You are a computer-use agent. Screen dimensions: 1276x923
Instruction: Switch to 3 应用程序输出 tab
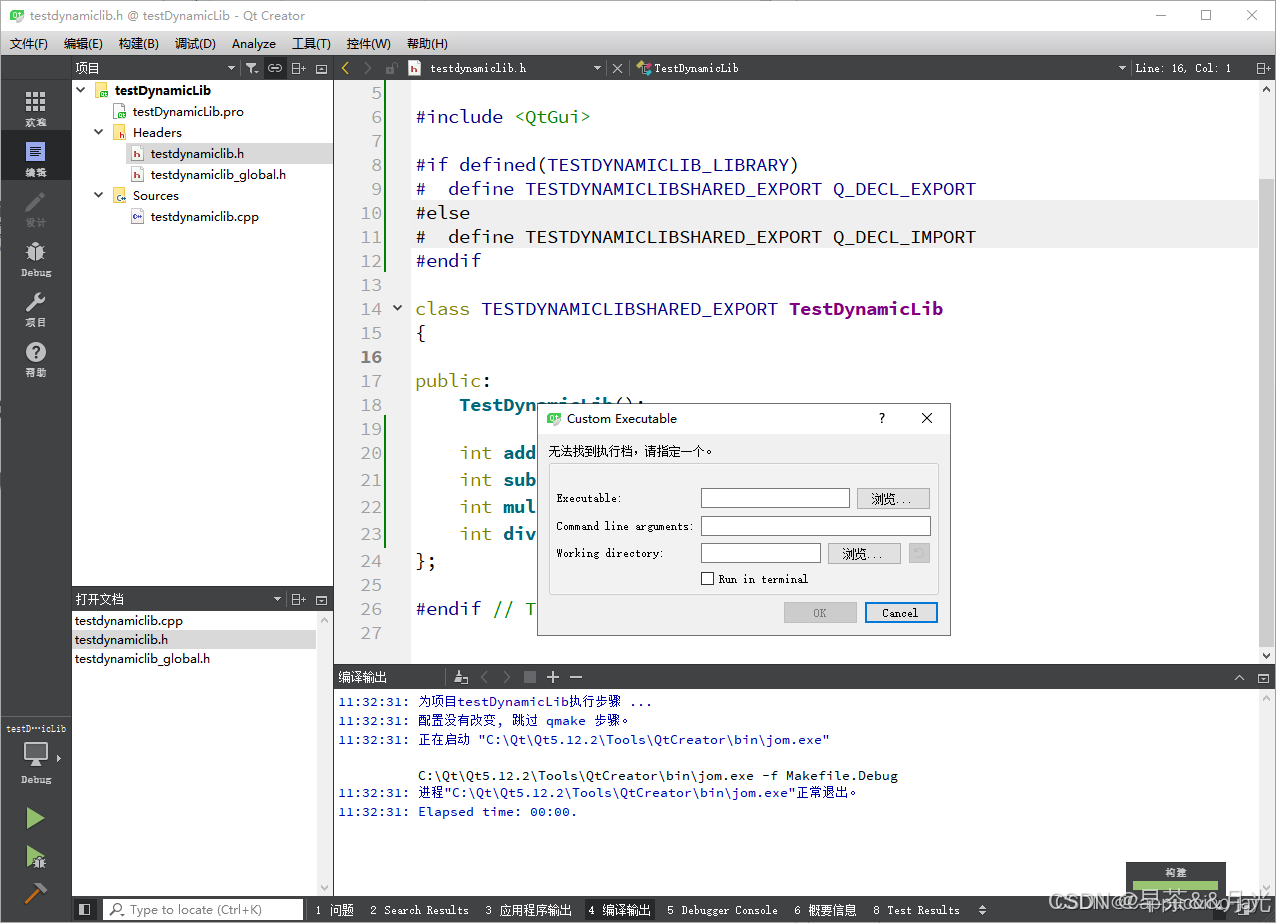click(528, 910)
